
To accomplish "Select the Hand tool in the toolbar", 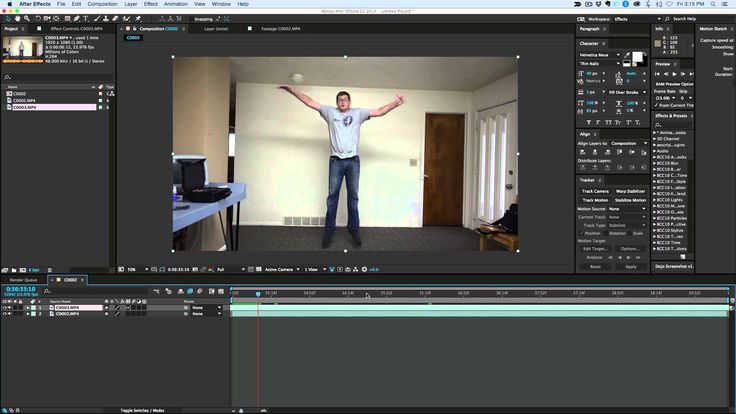I will coord(18,19).
